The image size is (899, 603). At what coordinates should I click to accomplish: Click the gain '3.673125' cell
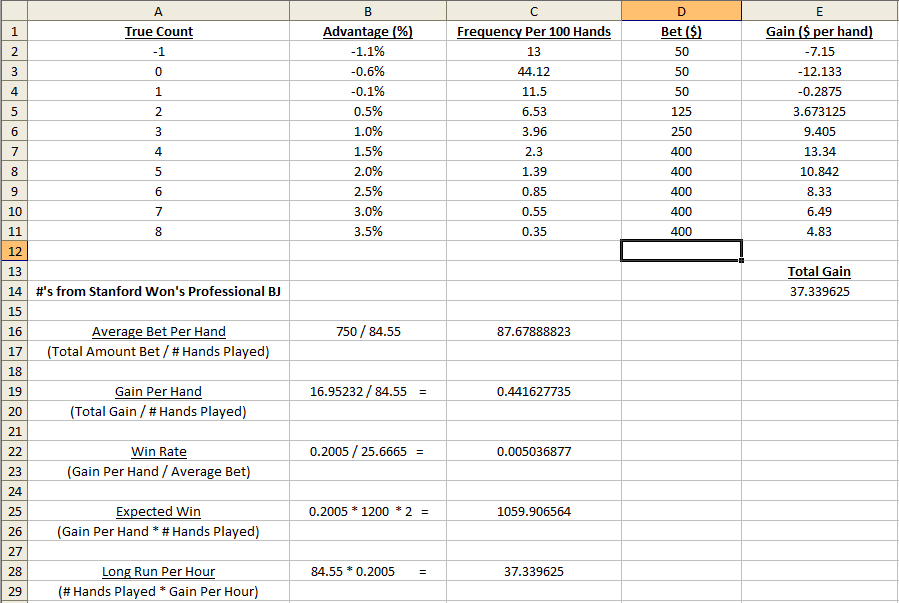[819, 112]
